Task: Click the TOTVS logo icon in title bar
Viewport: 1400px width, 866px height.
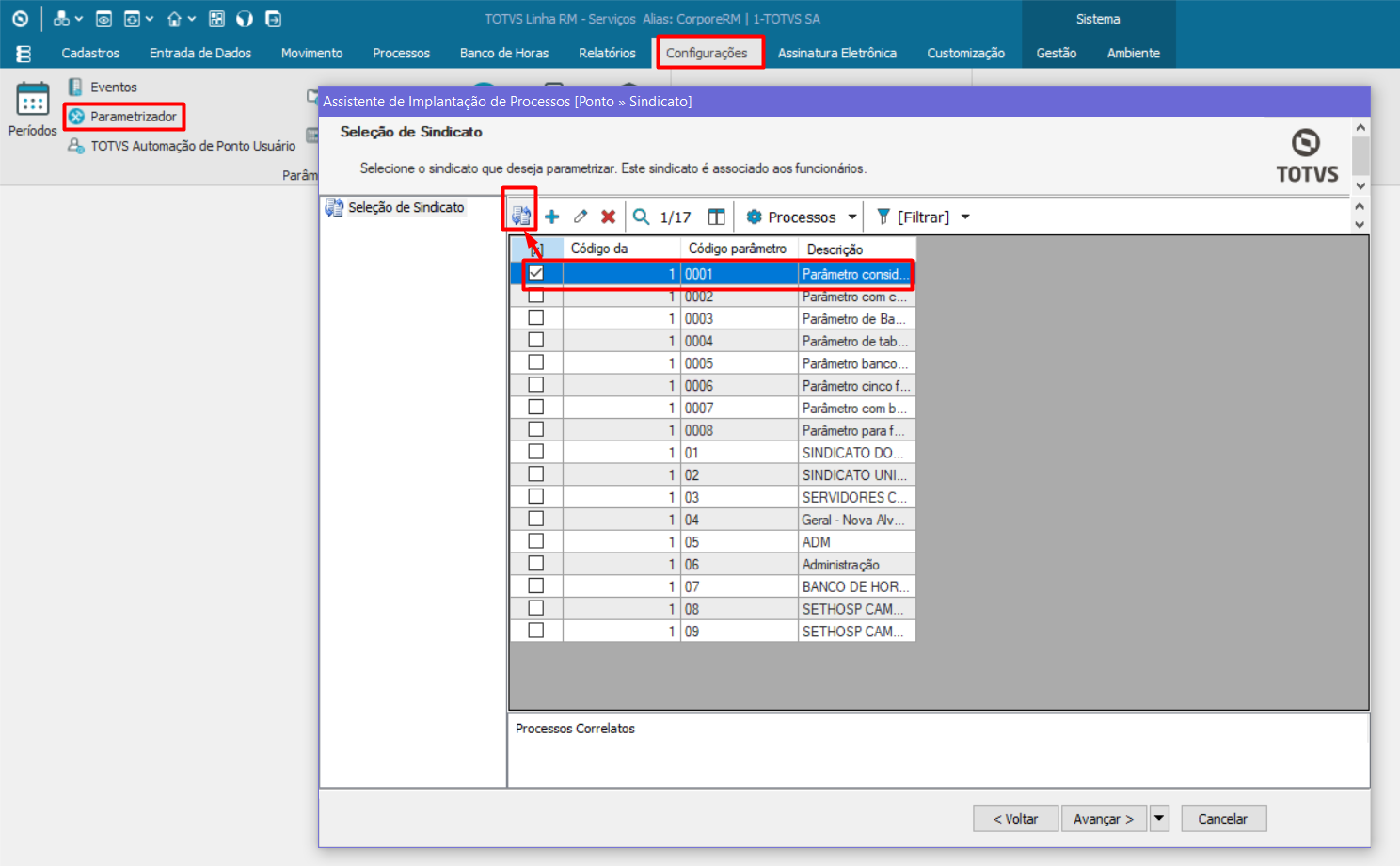Action: click(x=20, y=19)
